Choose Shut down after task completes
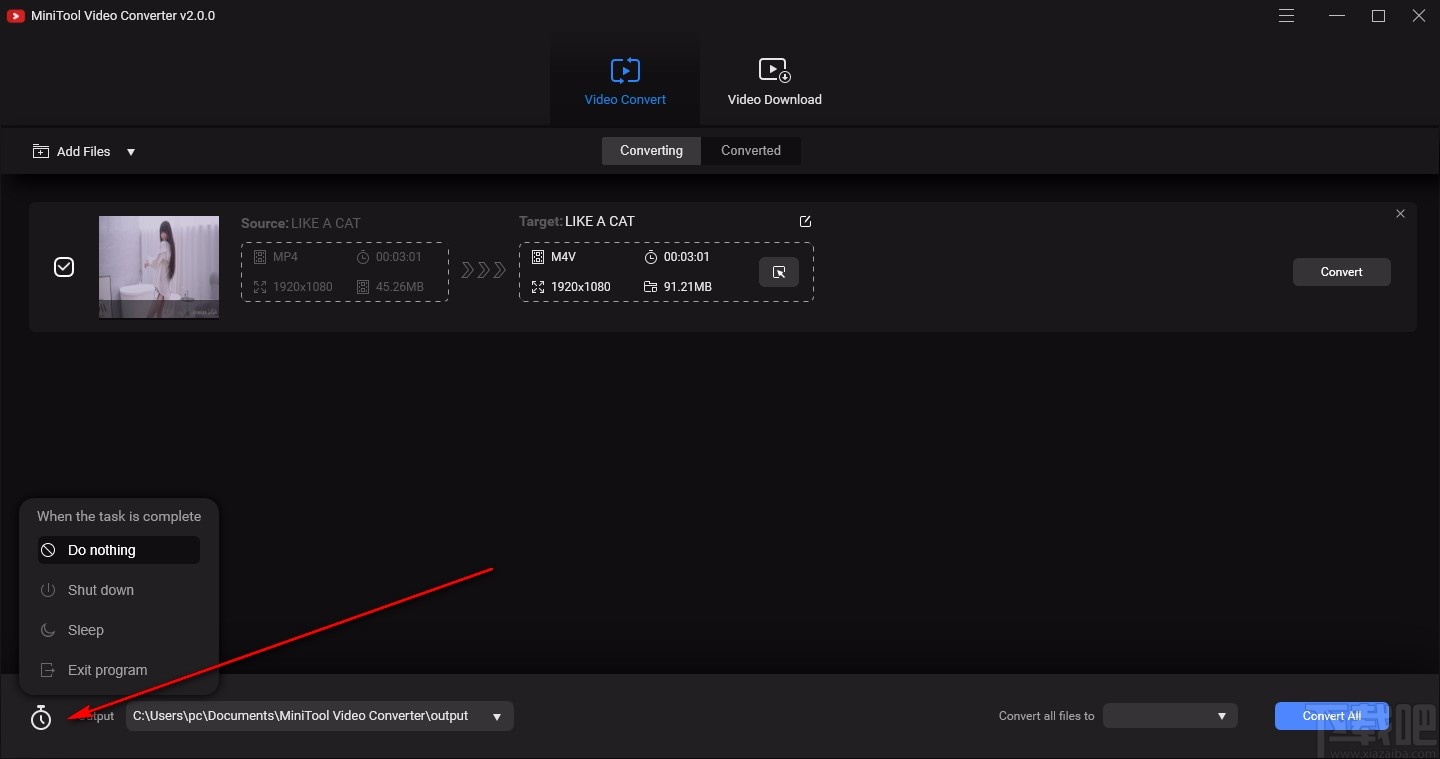Viewport: 1440px width, 759px height. (x=119, y=590)
